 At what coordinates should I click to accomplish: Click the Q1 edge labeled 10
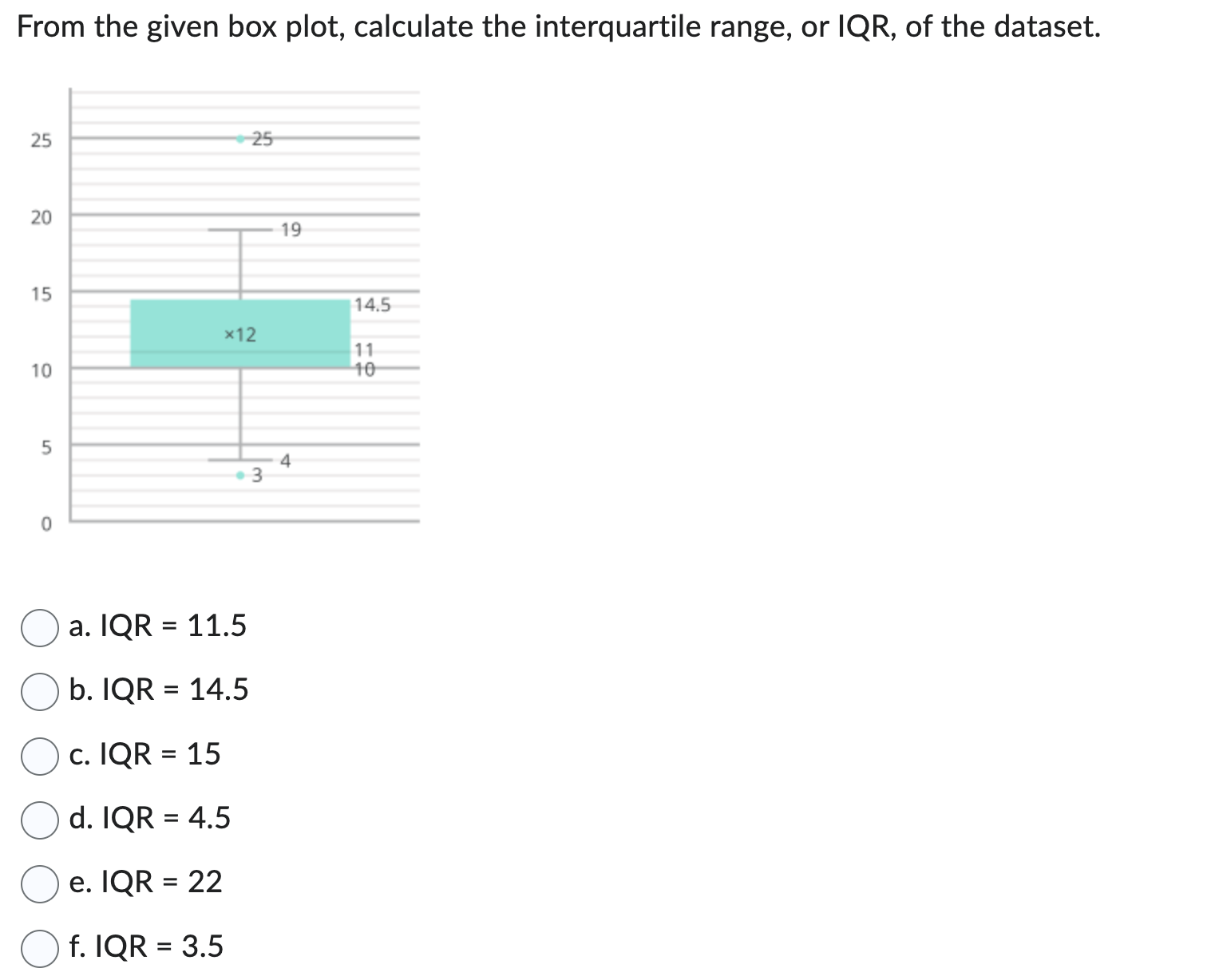pyautogui.click(x=239, y=367)
